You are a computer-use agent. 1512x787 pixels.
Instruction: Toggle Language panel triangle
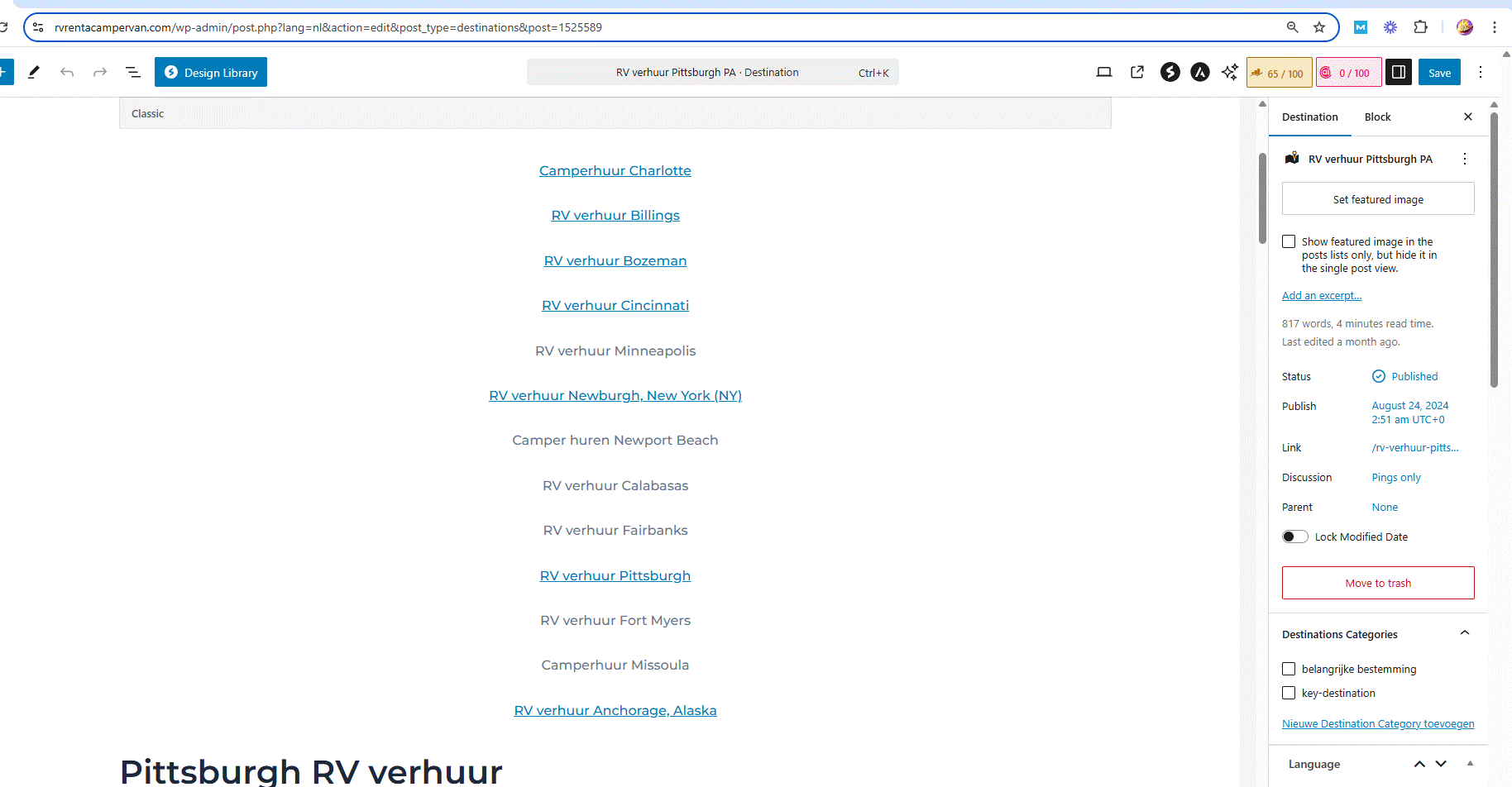point(1470,763)
